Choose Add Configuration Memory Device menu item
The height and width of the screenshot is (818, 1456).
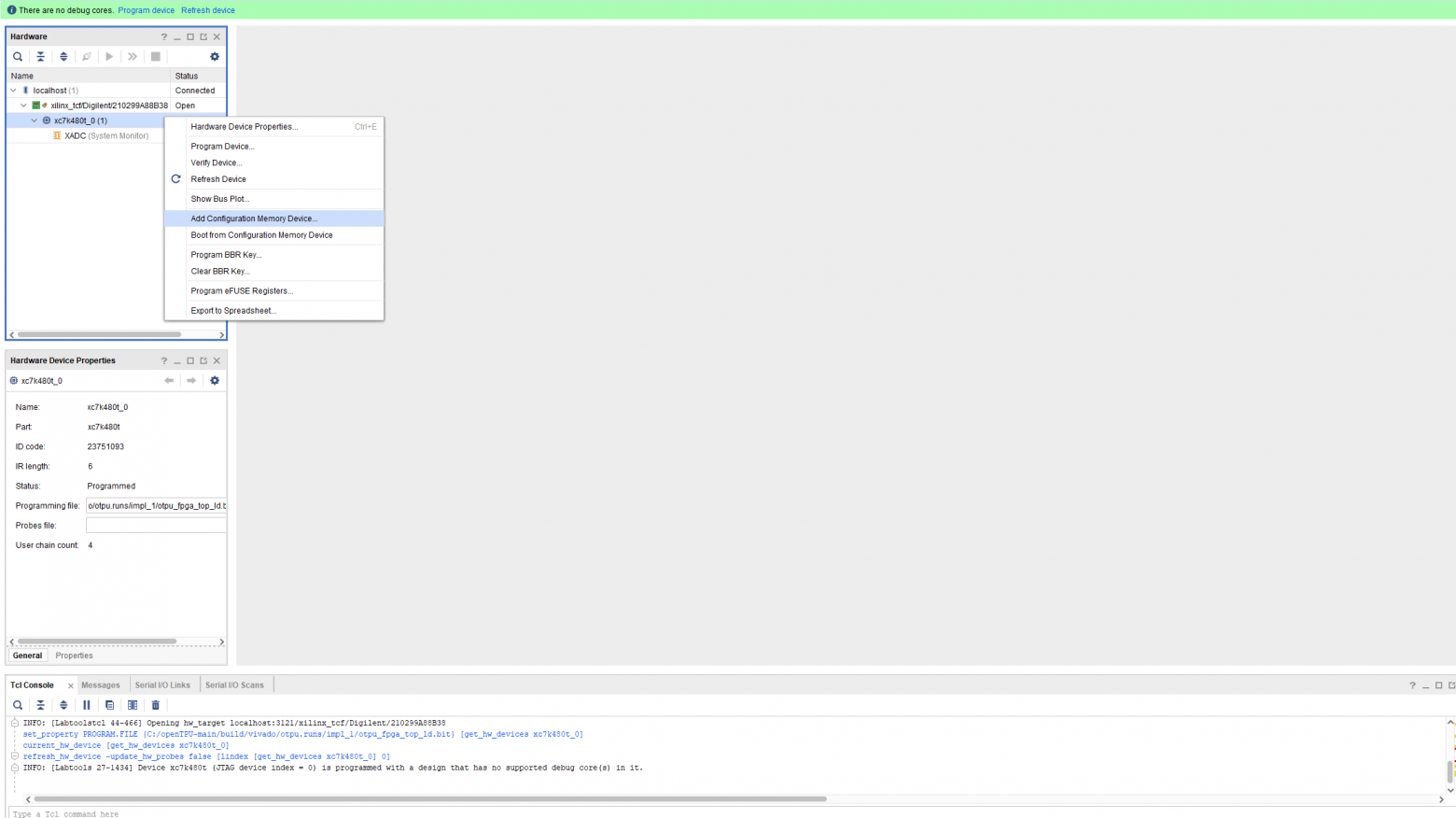273,219
